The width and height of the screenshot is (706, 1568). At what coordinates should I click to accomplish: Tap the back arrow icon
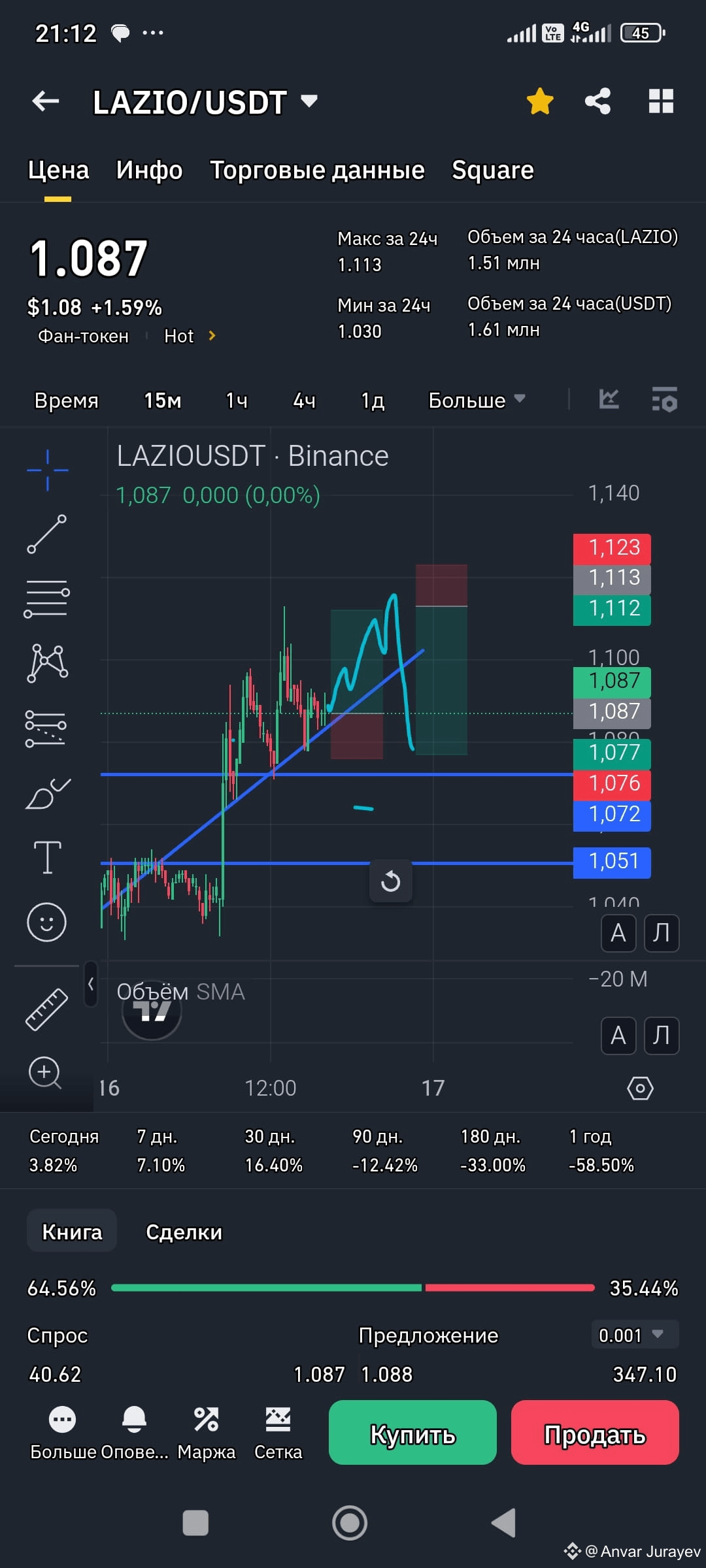click(x=46, y=101)
